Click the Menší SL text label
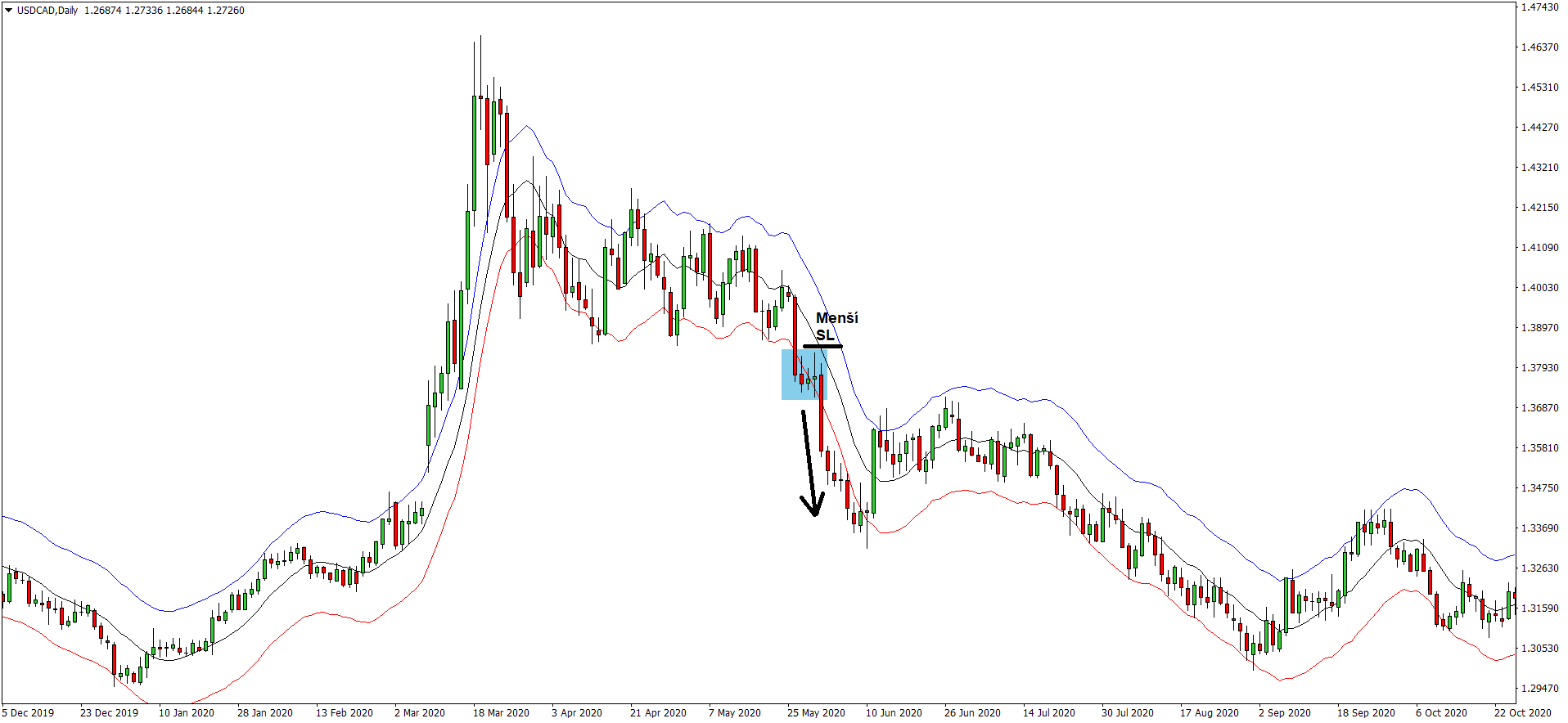 837,326
